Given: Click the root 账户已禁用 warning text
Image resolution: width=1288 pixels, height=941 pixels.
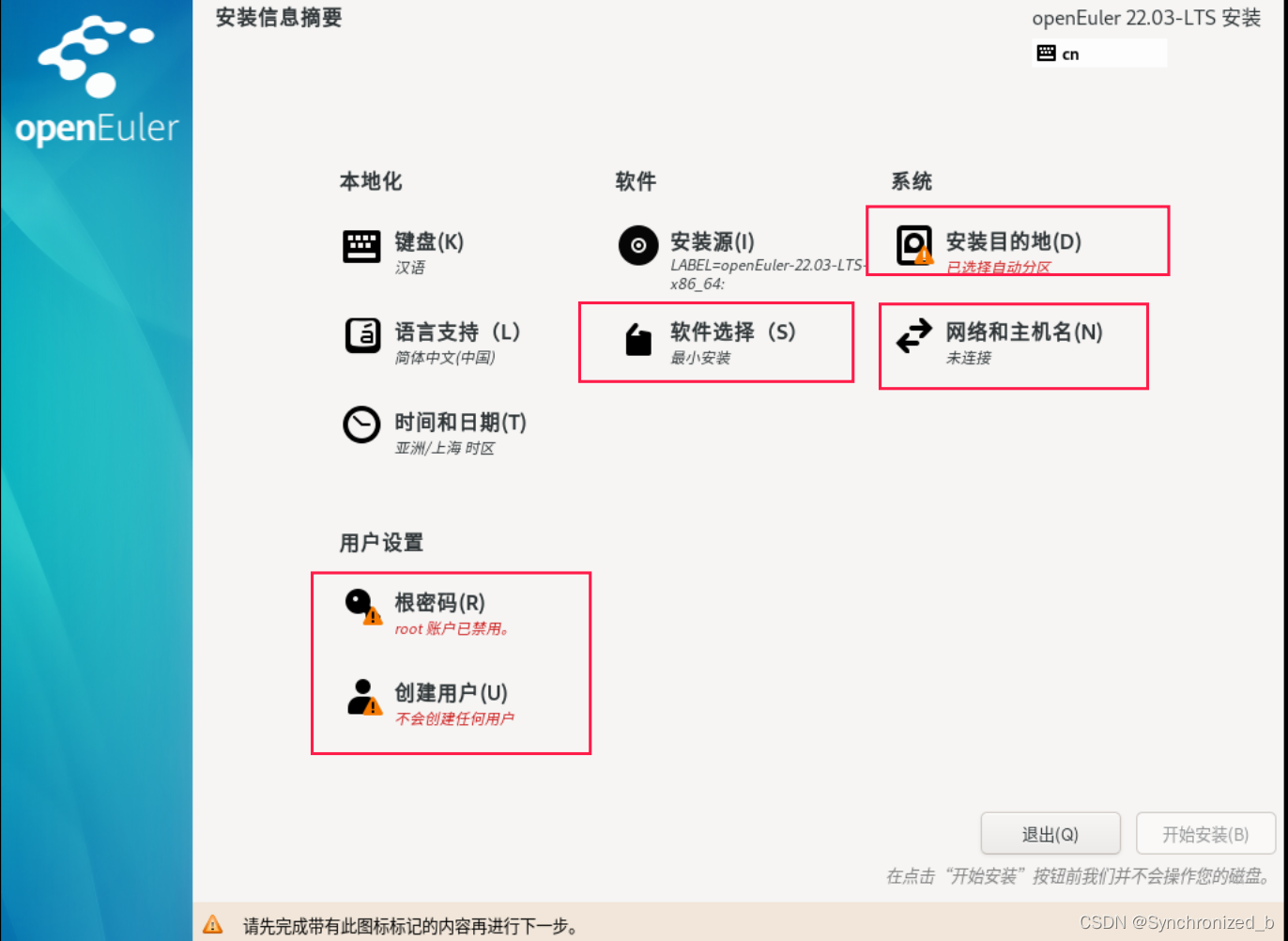Looking at the screenshot, I should [x=452, y=628].
